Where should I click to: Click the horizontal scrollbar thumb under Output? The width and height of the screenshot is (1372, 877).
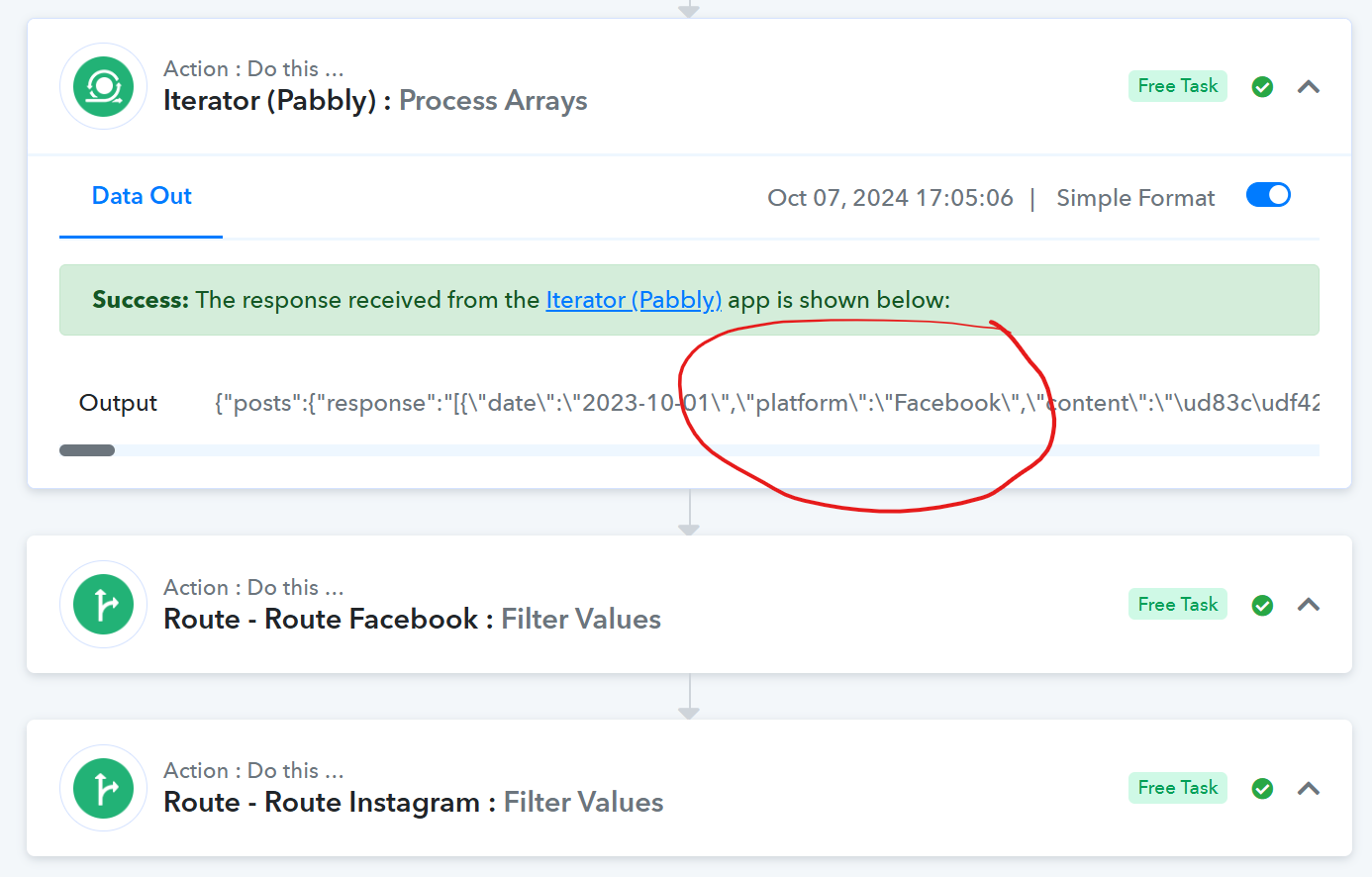[x=87, y=450]
